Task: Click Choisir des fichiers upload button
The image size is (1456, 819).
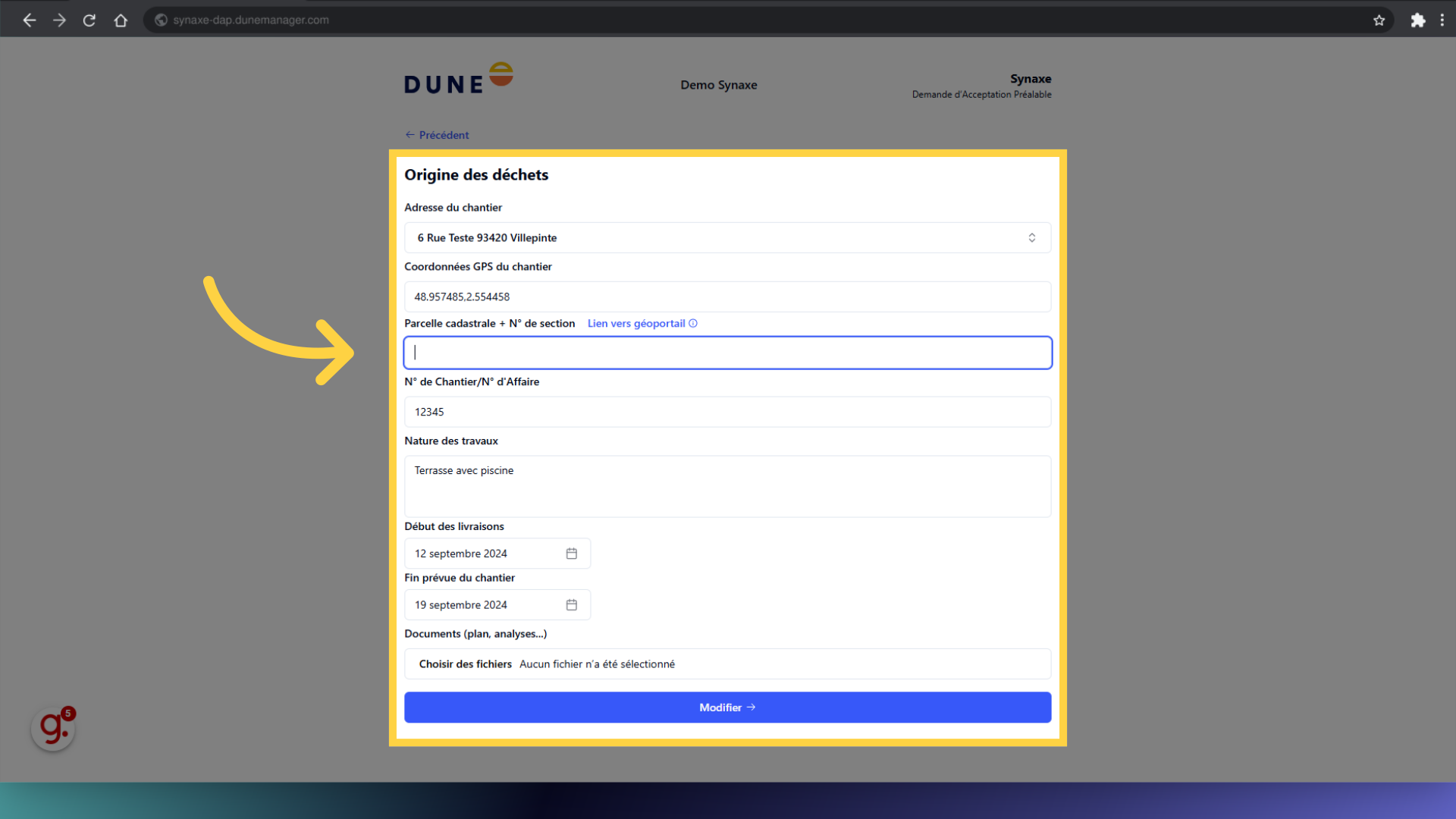Action: tap(465, 664)
